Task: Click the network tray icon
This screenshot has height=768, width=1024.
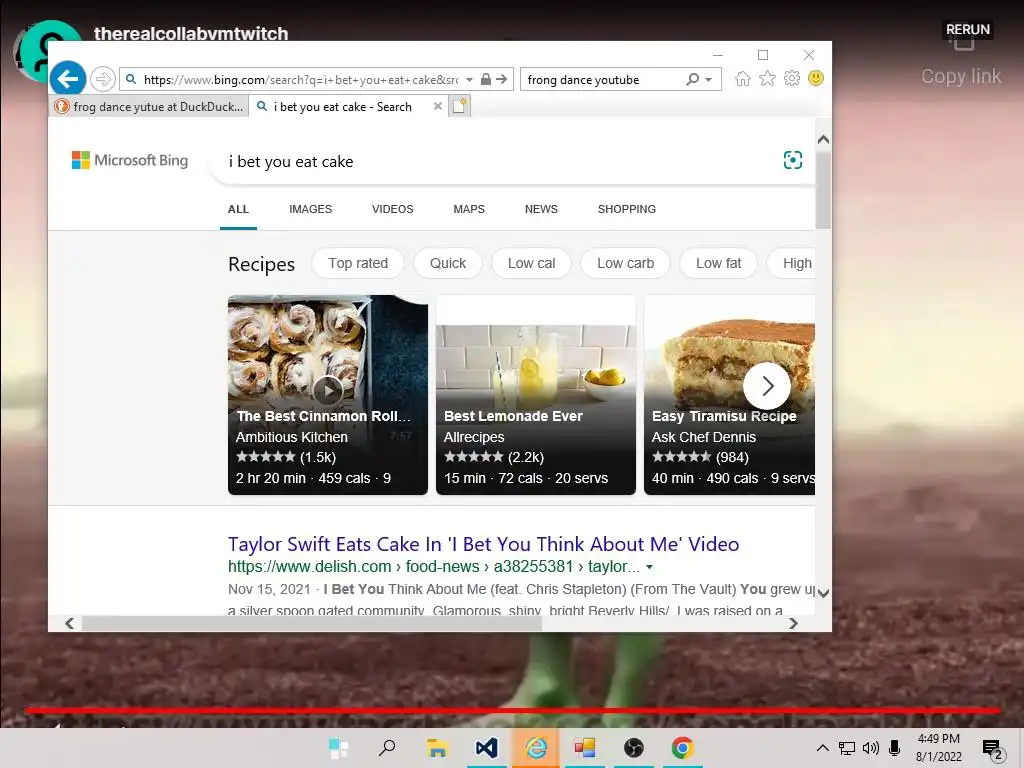Action: (847, 748)
